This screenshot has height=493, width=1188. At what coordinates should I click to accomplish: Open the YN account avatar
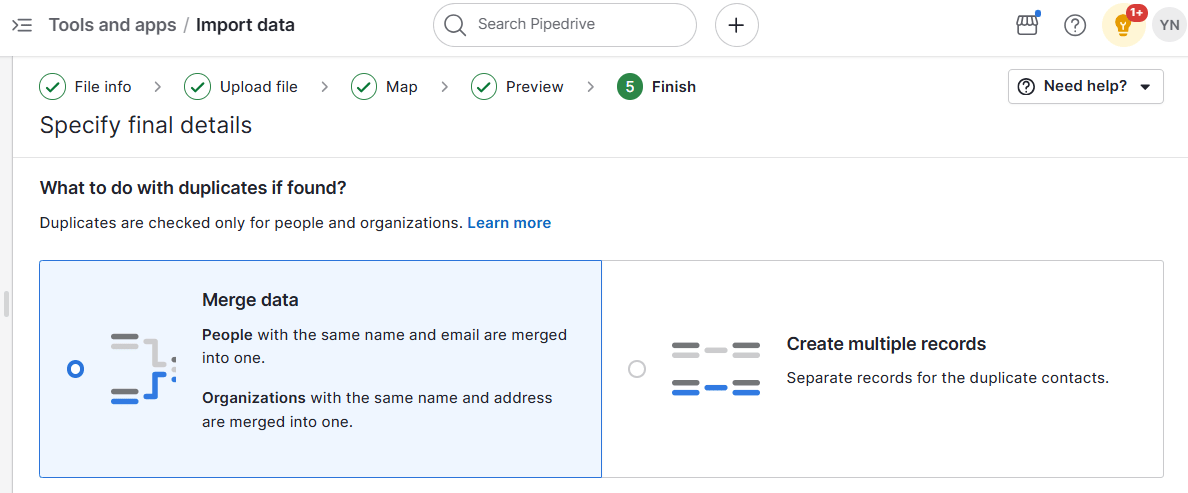pyautogui.click(x=1169, y=25)
